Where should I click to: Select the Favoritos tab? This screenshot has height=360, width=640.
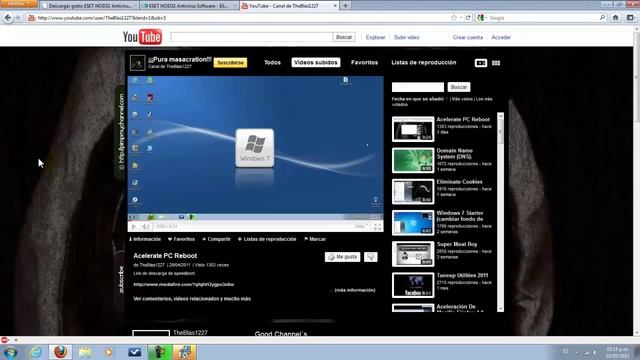coord(364,62)
